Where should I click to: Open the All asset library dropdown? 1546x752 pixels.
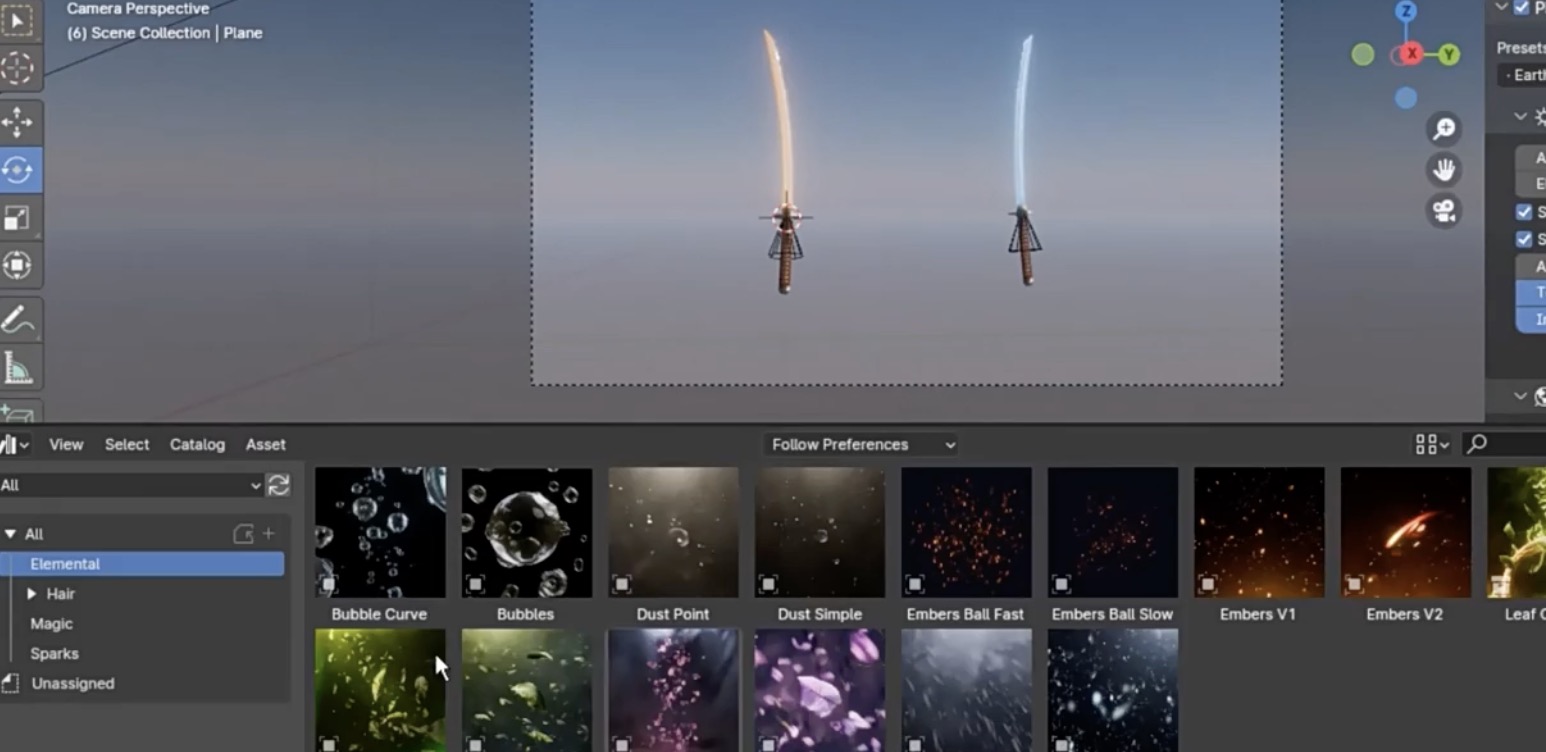[x=130, y=485]
